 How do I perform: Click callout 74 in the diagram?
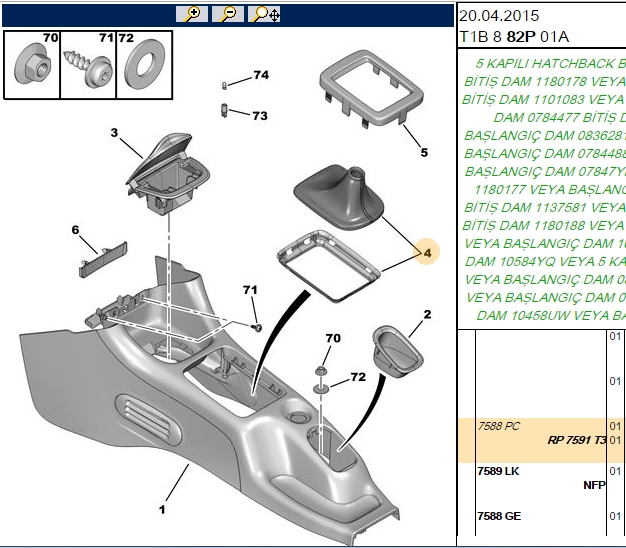point(261,75)
